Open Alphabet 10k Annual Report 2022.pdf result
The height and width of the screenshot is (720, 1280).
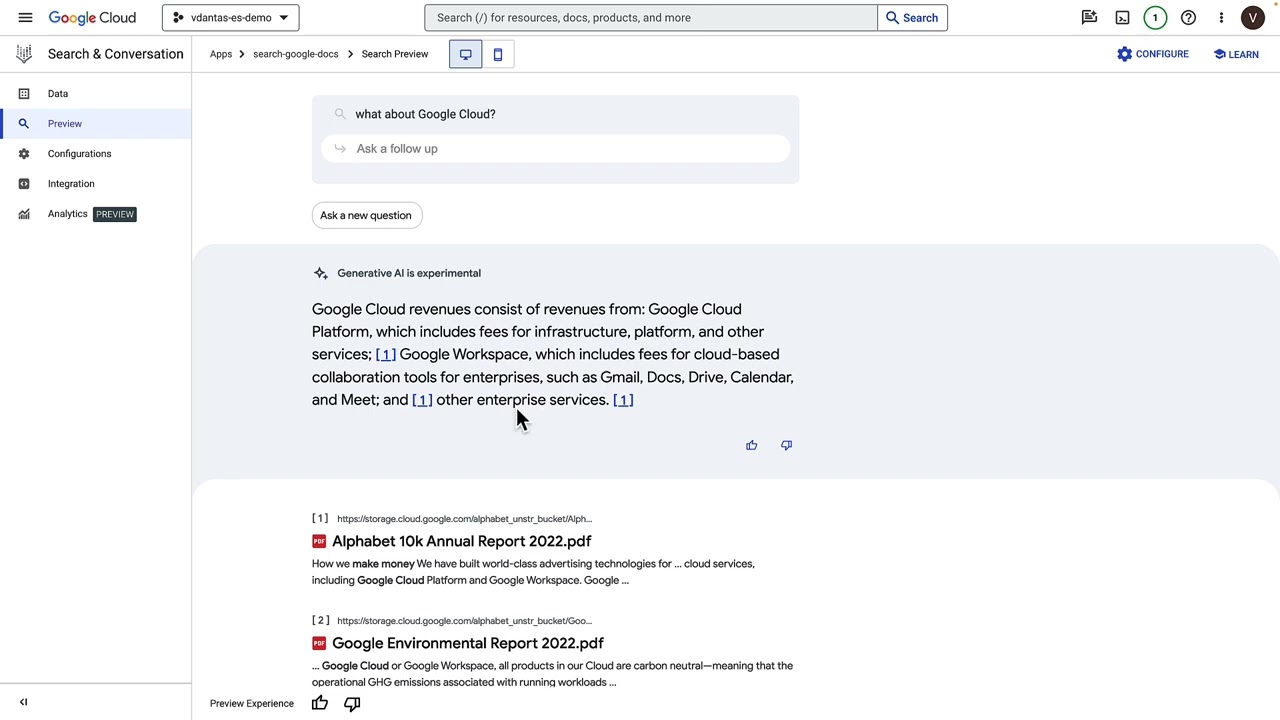[x=461, y=541]
